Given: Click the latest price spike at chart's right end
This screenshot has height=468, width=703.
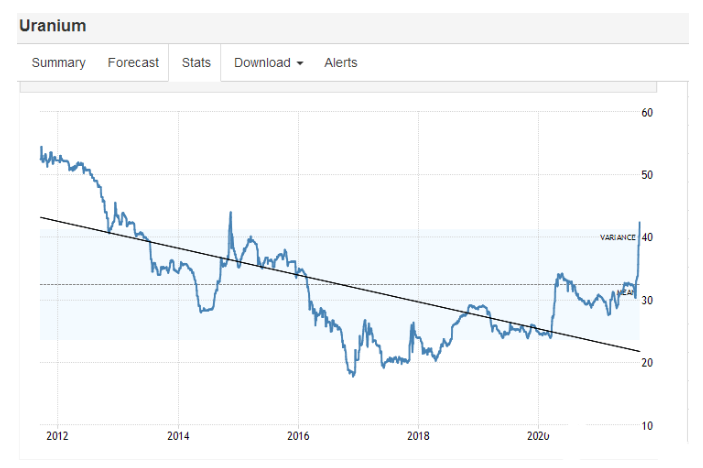Looking at the screenshot, I should click(639, 224).
